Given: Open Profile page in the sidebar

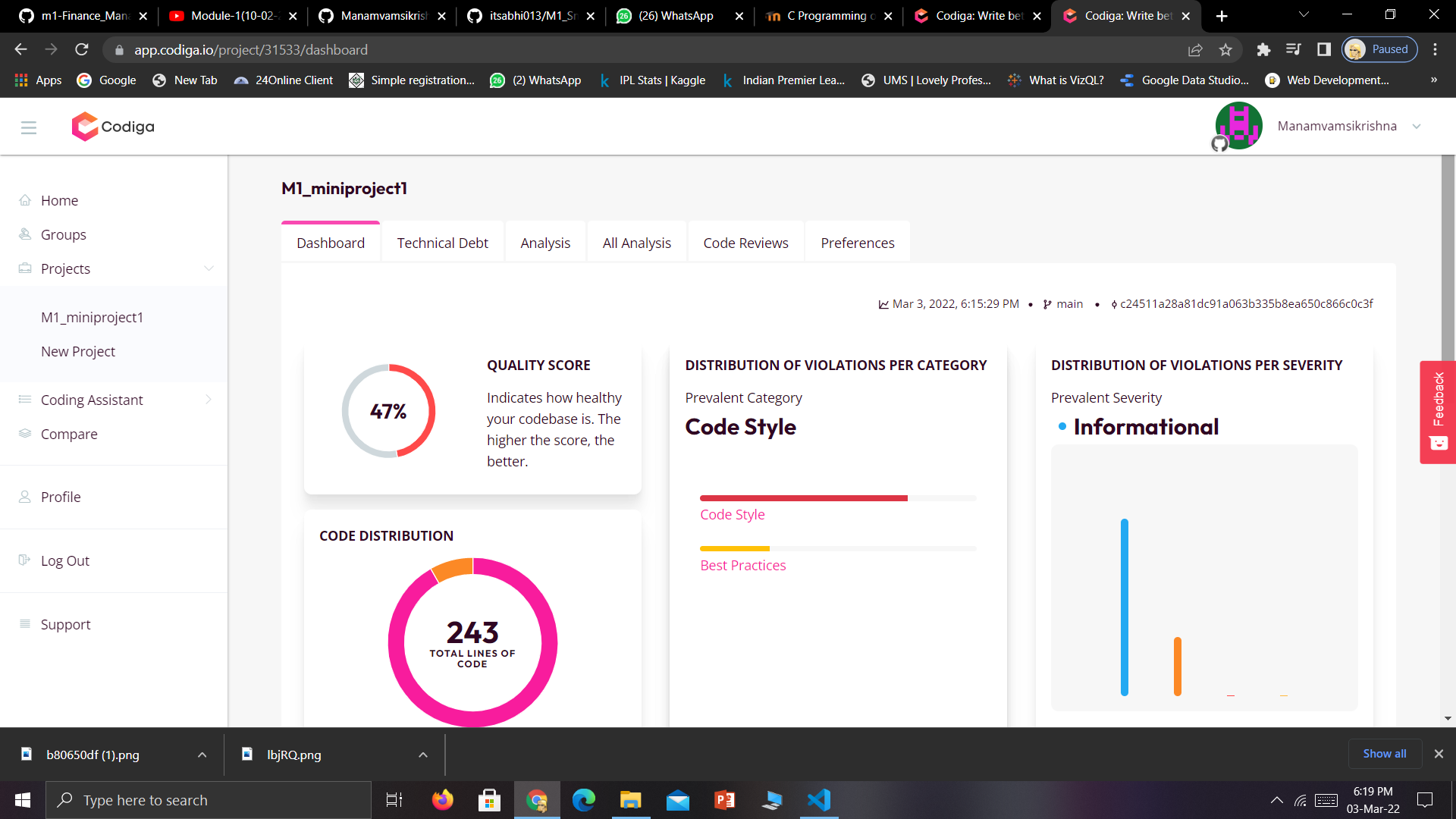Looking at the screenshot, I should pos(61,497).
